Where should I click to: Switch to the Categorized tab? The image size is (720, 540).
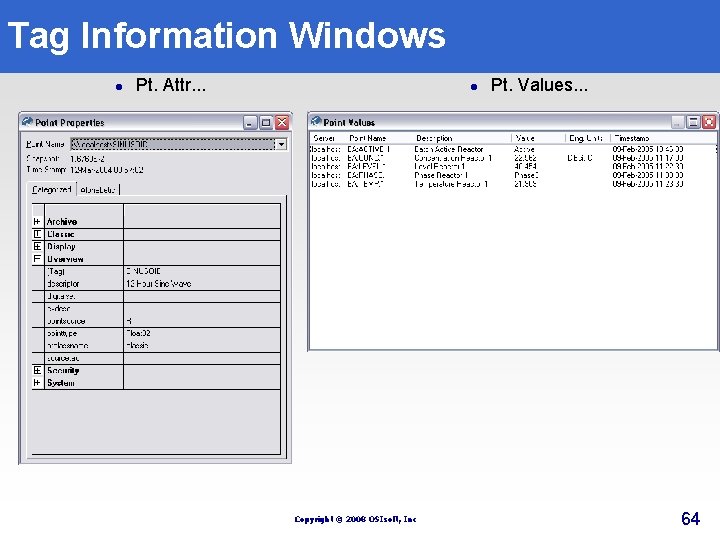coord(52,189)
